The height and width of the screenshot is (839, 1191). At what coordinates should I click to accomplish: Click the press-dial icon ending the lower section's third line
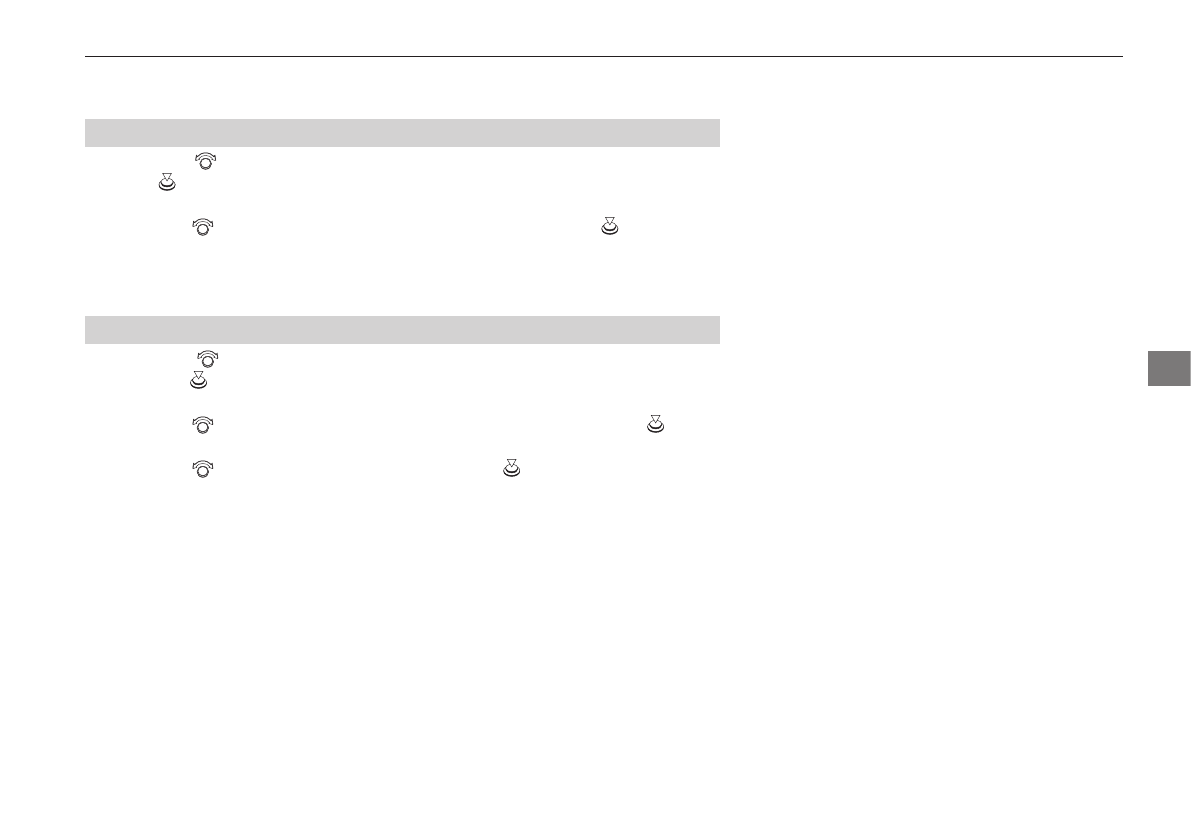pos(655,424)
